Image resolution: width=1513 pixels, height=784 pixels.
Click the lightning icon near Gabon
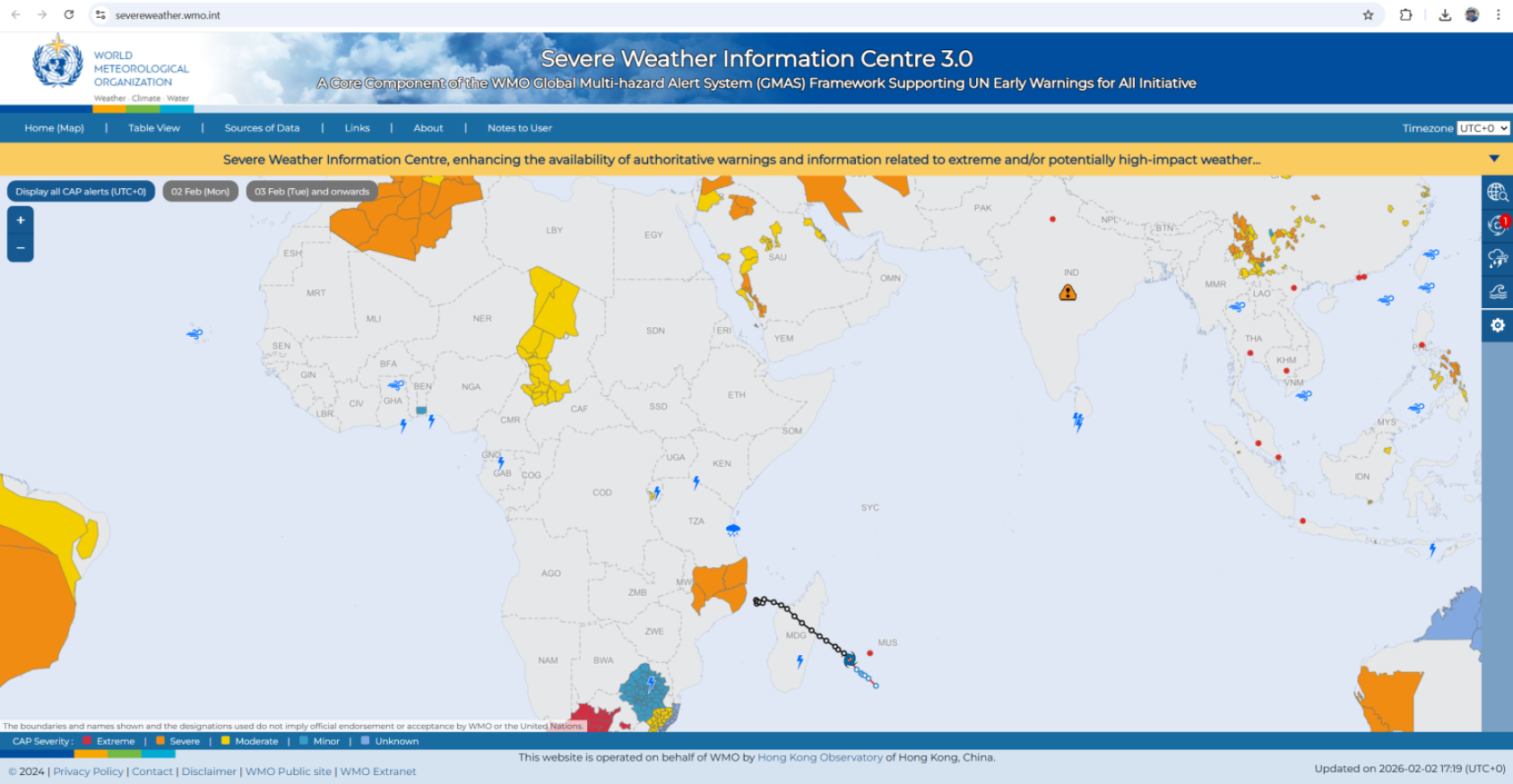501,463
